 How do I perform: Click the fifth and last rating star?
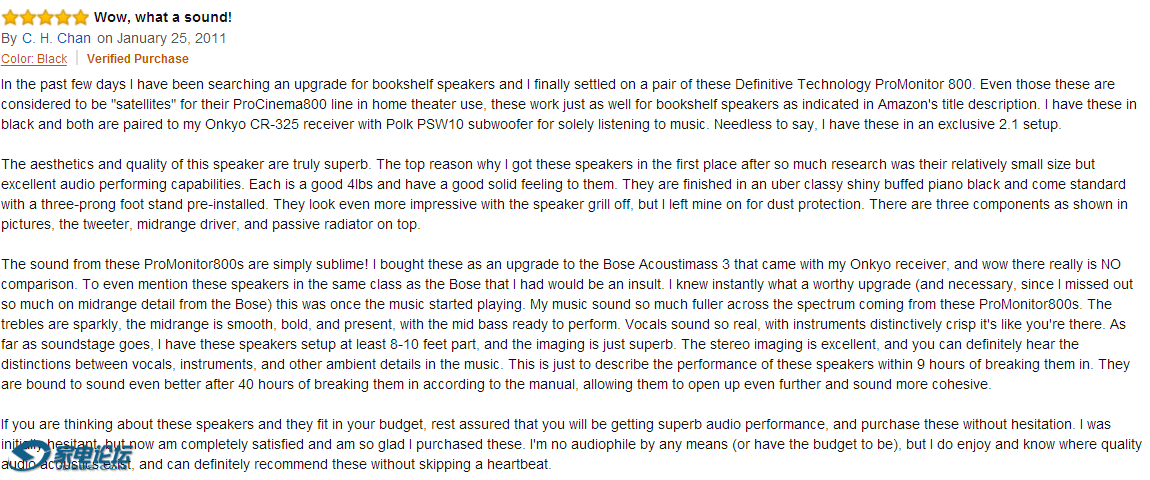pyautogui.click(x=80, y=16)
